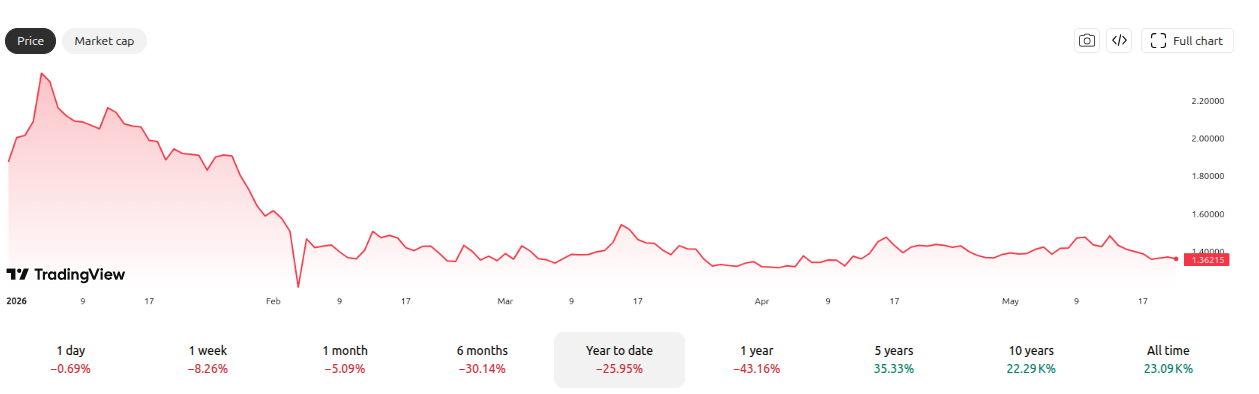Select the Price view pill
Image resolution: width=1259 pixels, height=394 pixels.
tap(30, 41)
